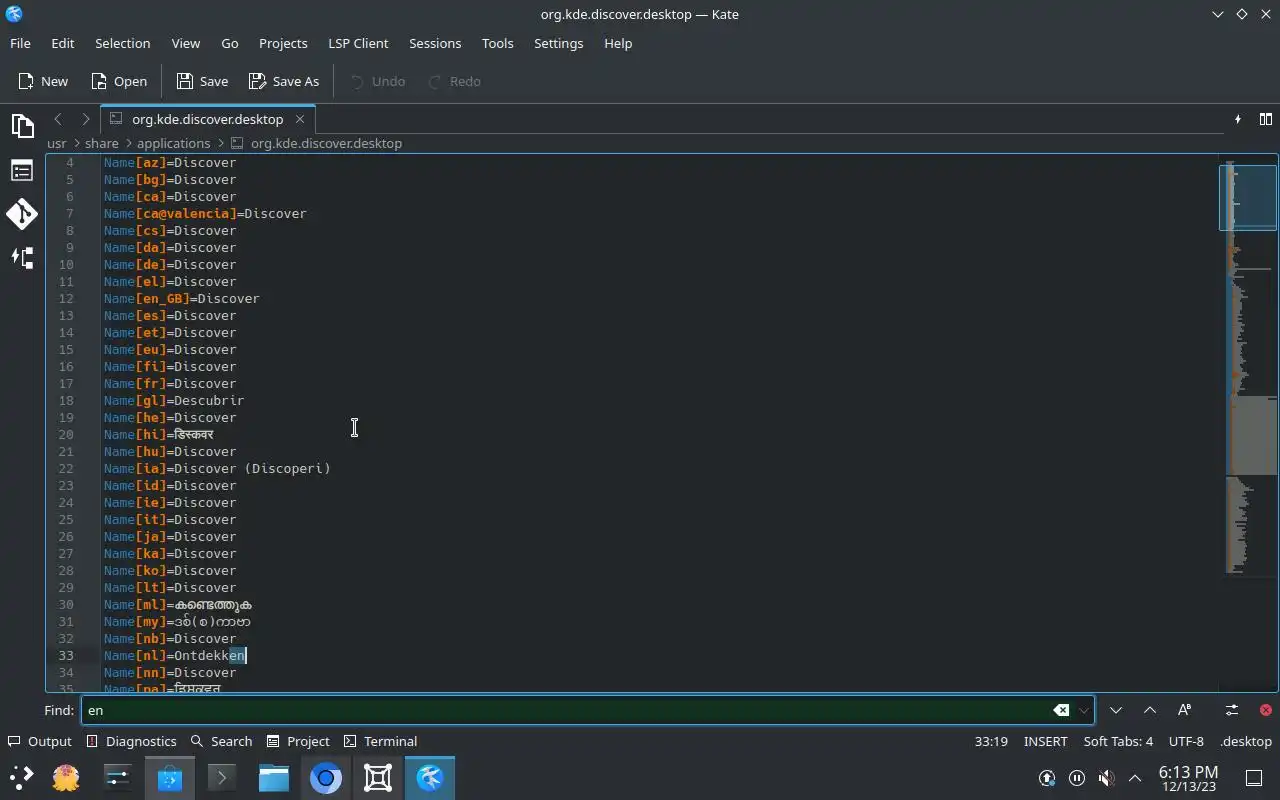Open the LSP/Project tree sidebar icon
Screen dimensions: 1280x800
click(22, 258)
